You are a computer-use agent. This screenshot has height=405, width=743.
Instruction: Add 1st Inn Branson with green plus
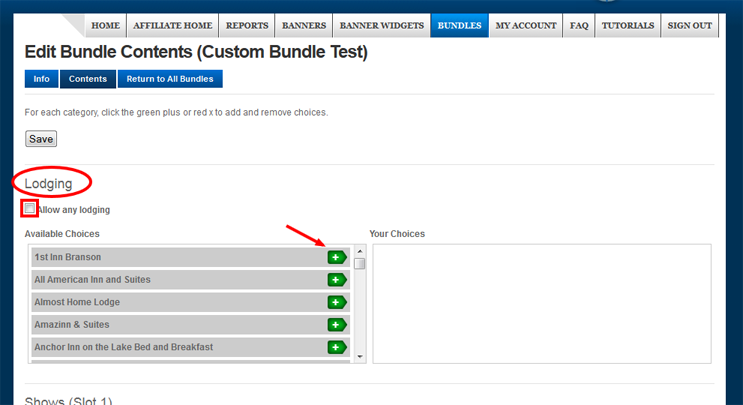tap(337, 257)
